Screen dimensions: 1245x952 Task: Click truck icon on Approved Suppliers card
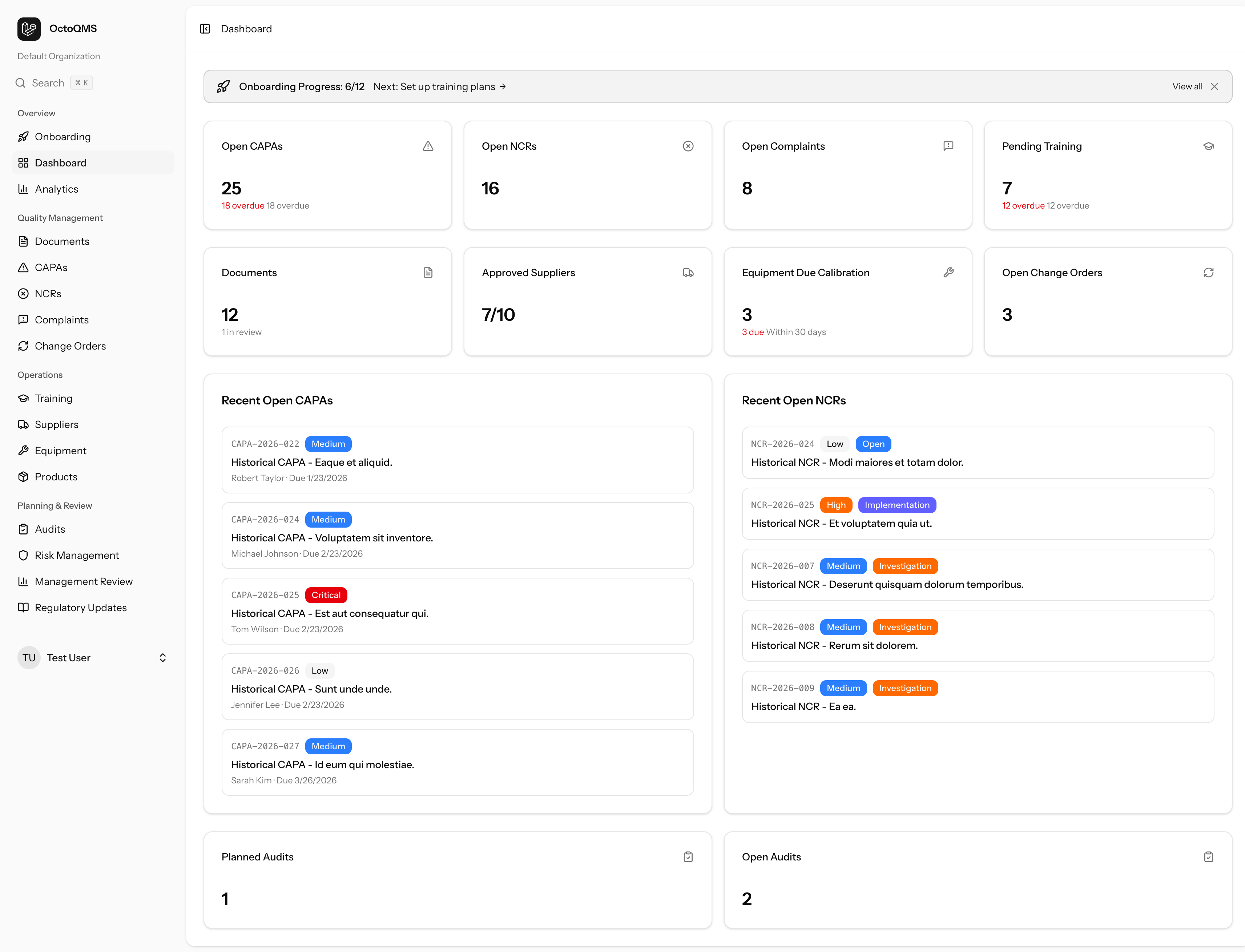pyautogui.click(x=688, y=273)
